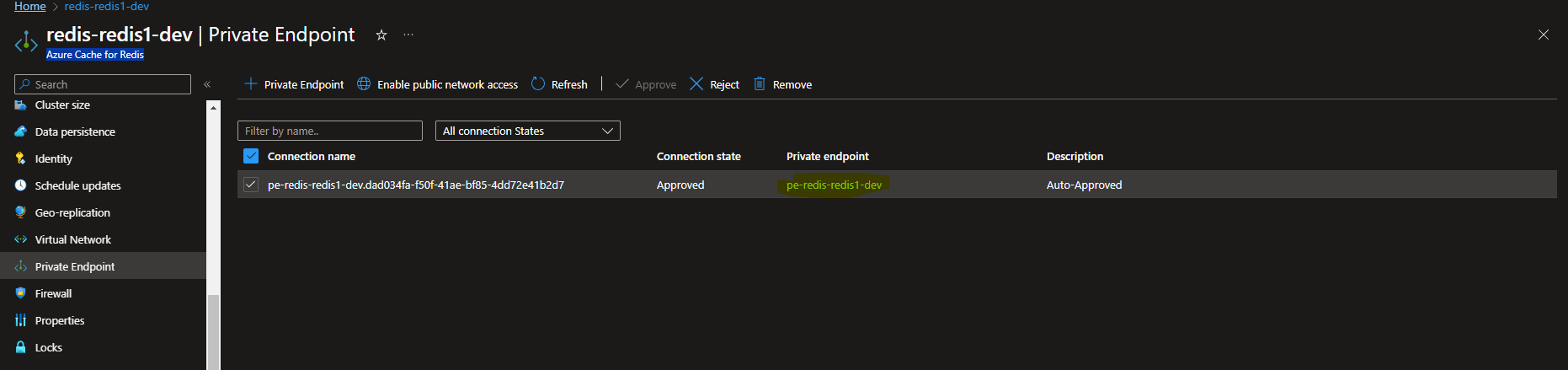1568x370 pixels.
Task: Click the Schedule updates clock icon
Action: (21, 185)
